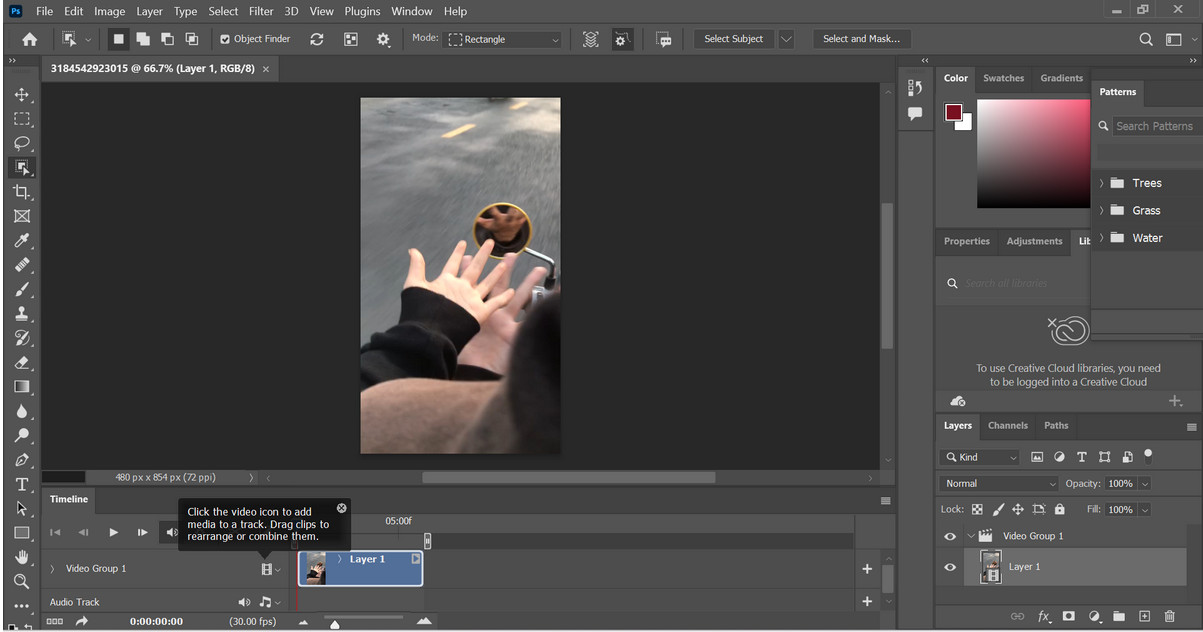Screen dimensions: 1203x632
Task: Select the Hand tool
Action: [21, 557]
